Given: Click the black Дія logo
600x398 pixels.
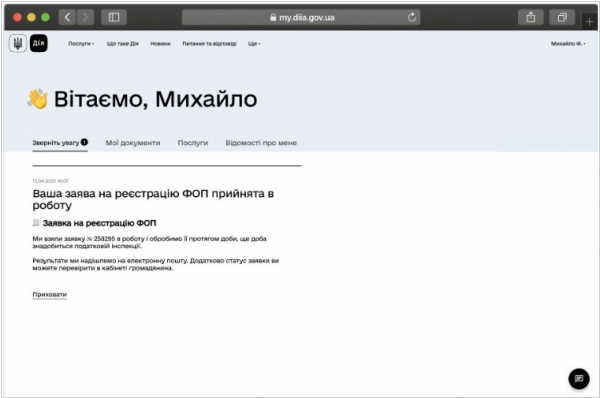Looking at the screenshot, I should point(39,43).
